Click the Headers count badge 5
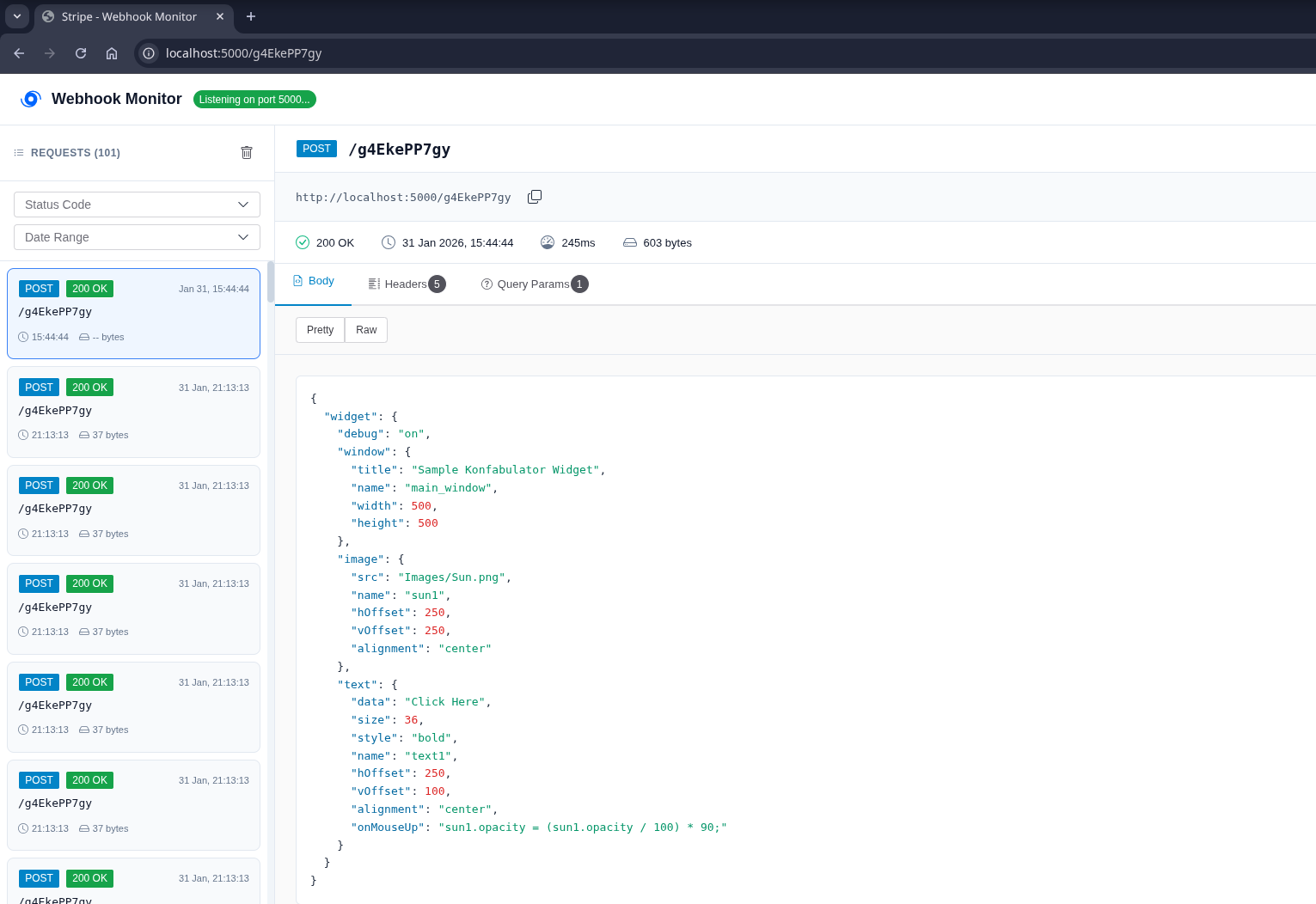This screenshot has width=1316, height=904. pyautogui.click(x=437, y=284)
